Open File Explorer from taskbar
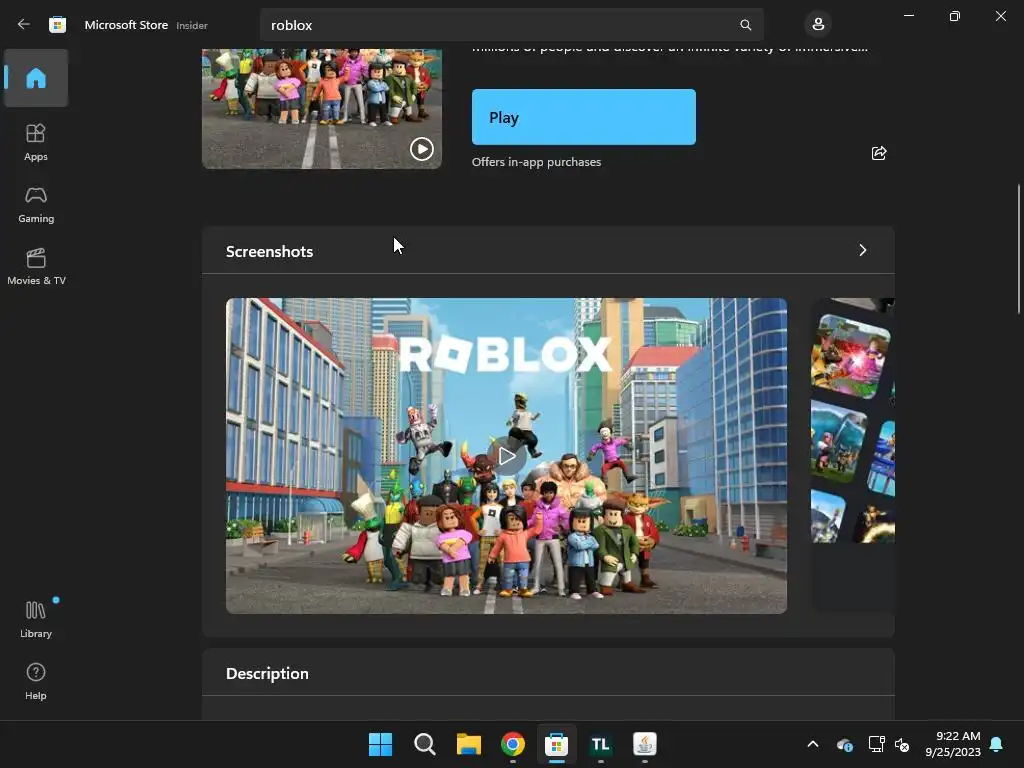The width and height of the screenshot is (1024, 768). coord(468,744)
